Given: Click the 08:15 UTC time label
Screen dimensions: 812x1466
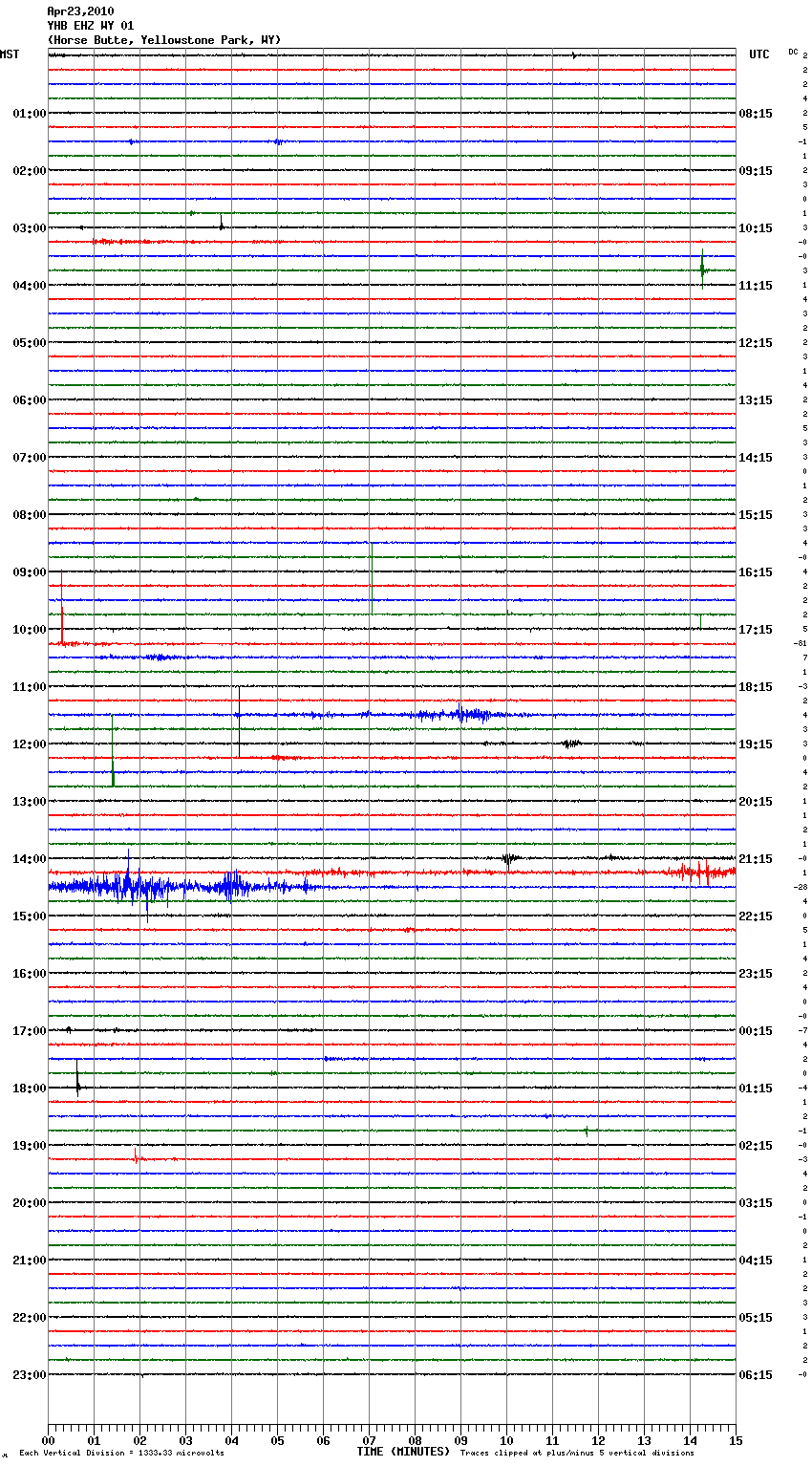Looking at the screenshot, I should [756, 113].
